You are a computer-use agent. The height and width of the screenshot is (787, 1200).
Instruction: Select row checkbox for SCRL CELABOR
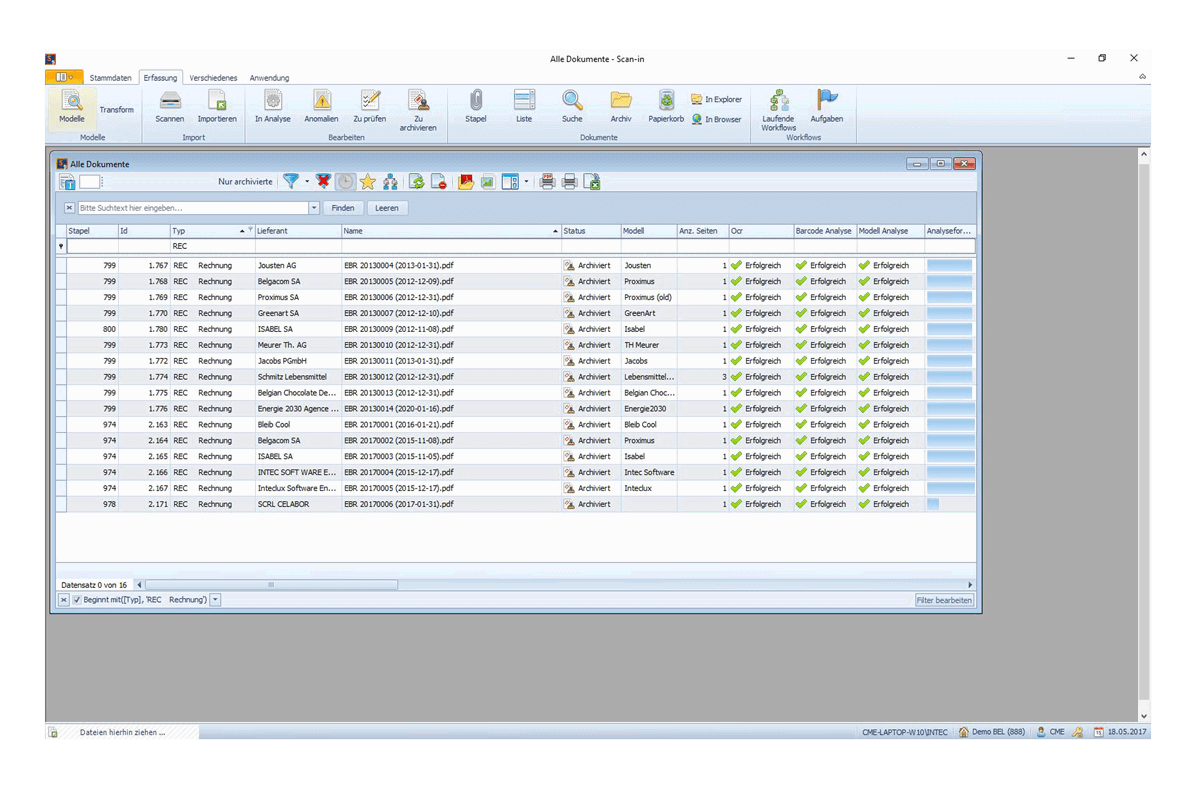tap(61, 505)
